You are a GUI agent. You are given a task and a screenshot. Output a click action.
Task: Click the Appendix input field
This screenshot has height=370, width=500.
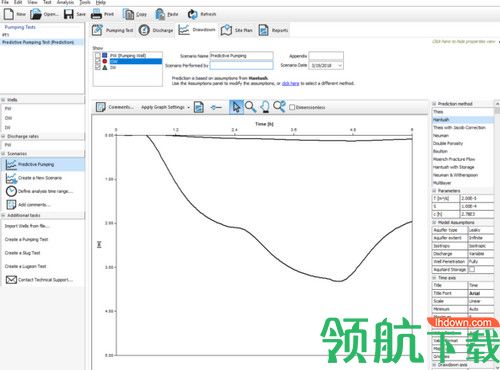pyautogui.click(x=326, y=56)
